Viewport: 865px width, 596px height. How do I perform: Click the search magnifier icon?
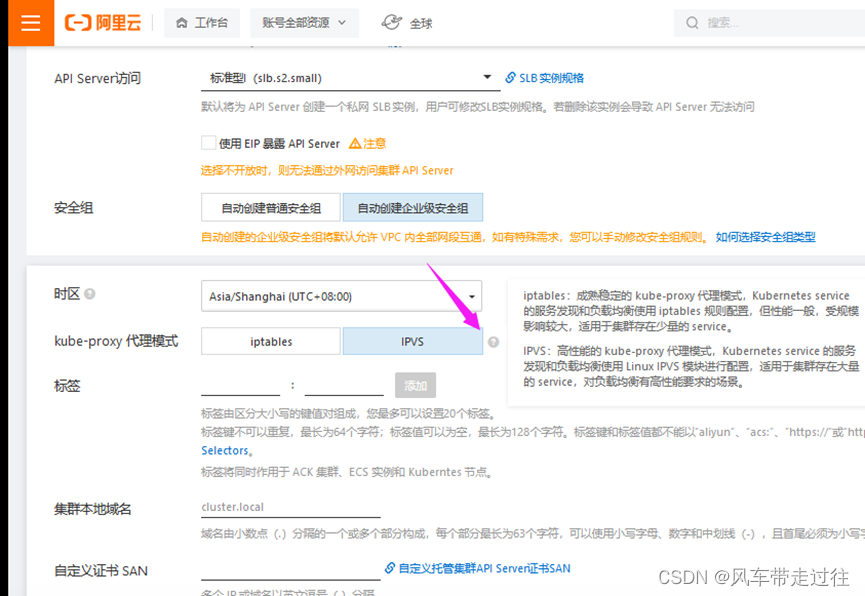pos(692,23)
